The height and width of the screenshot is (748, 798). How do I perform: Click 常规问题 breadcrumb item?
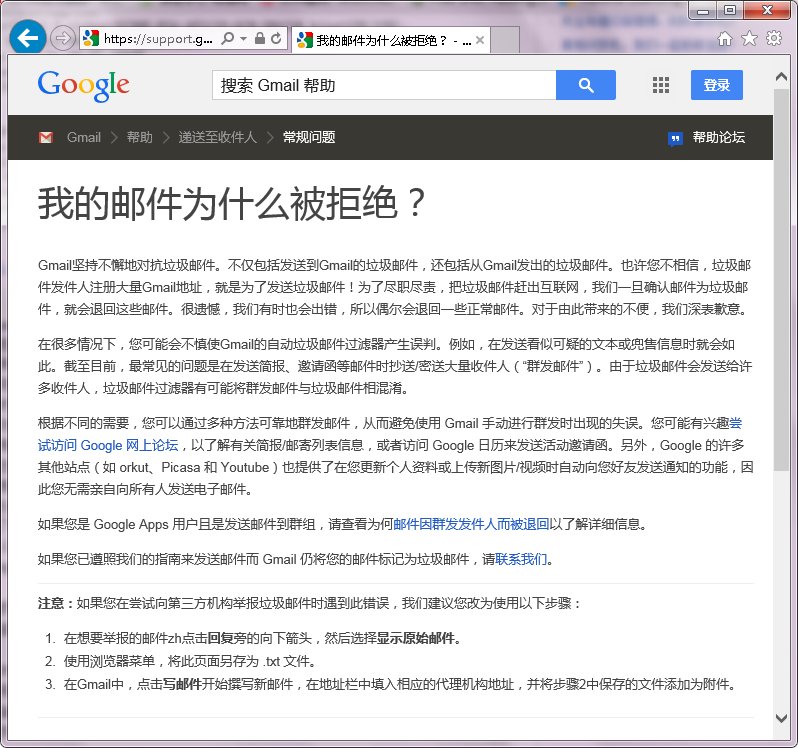309,137
